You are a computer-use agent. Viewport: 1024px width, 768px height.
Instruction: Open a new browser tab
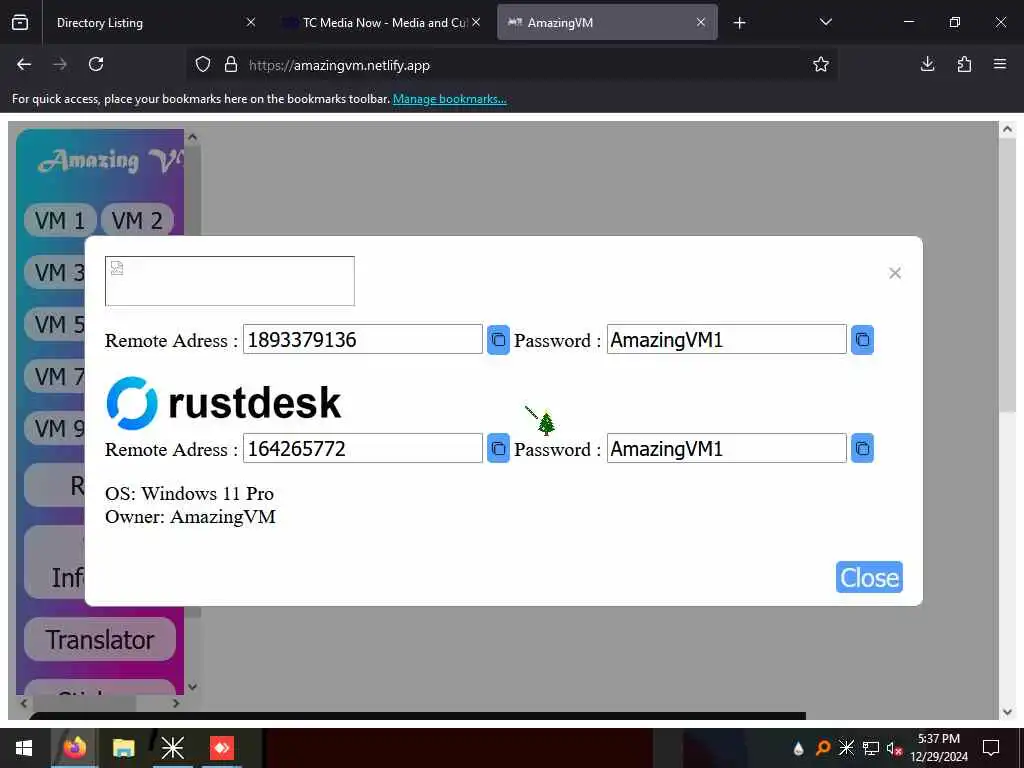click(x=739, y=23)
